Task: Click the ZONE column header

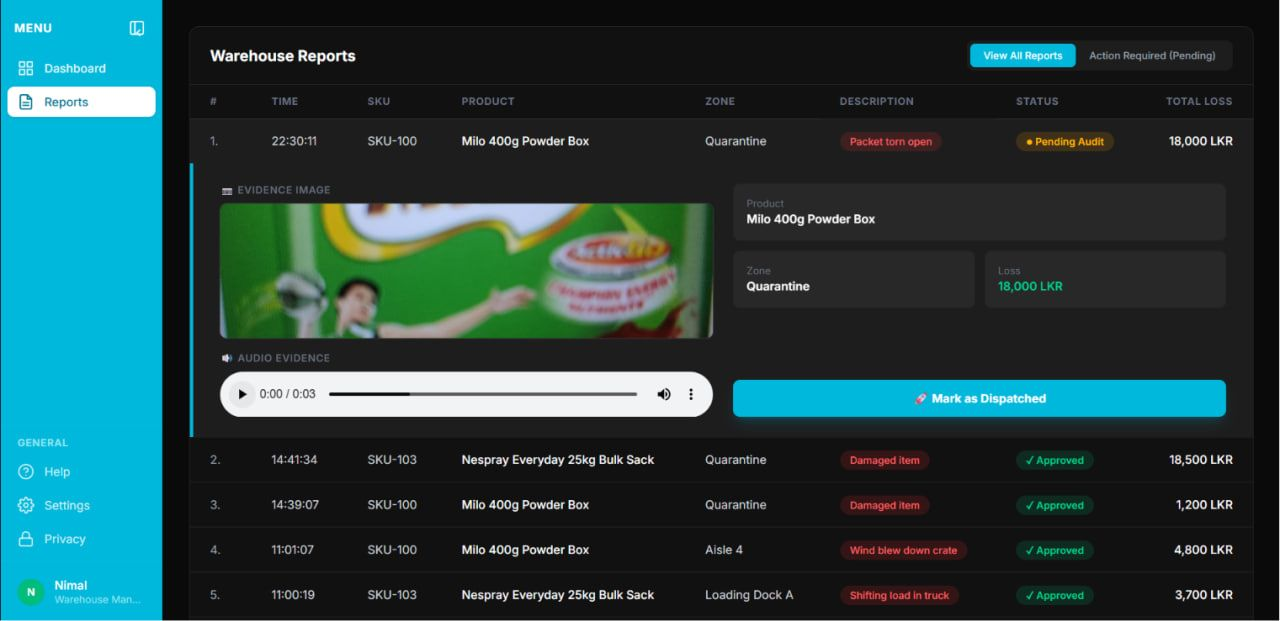Action: [720, 101]
